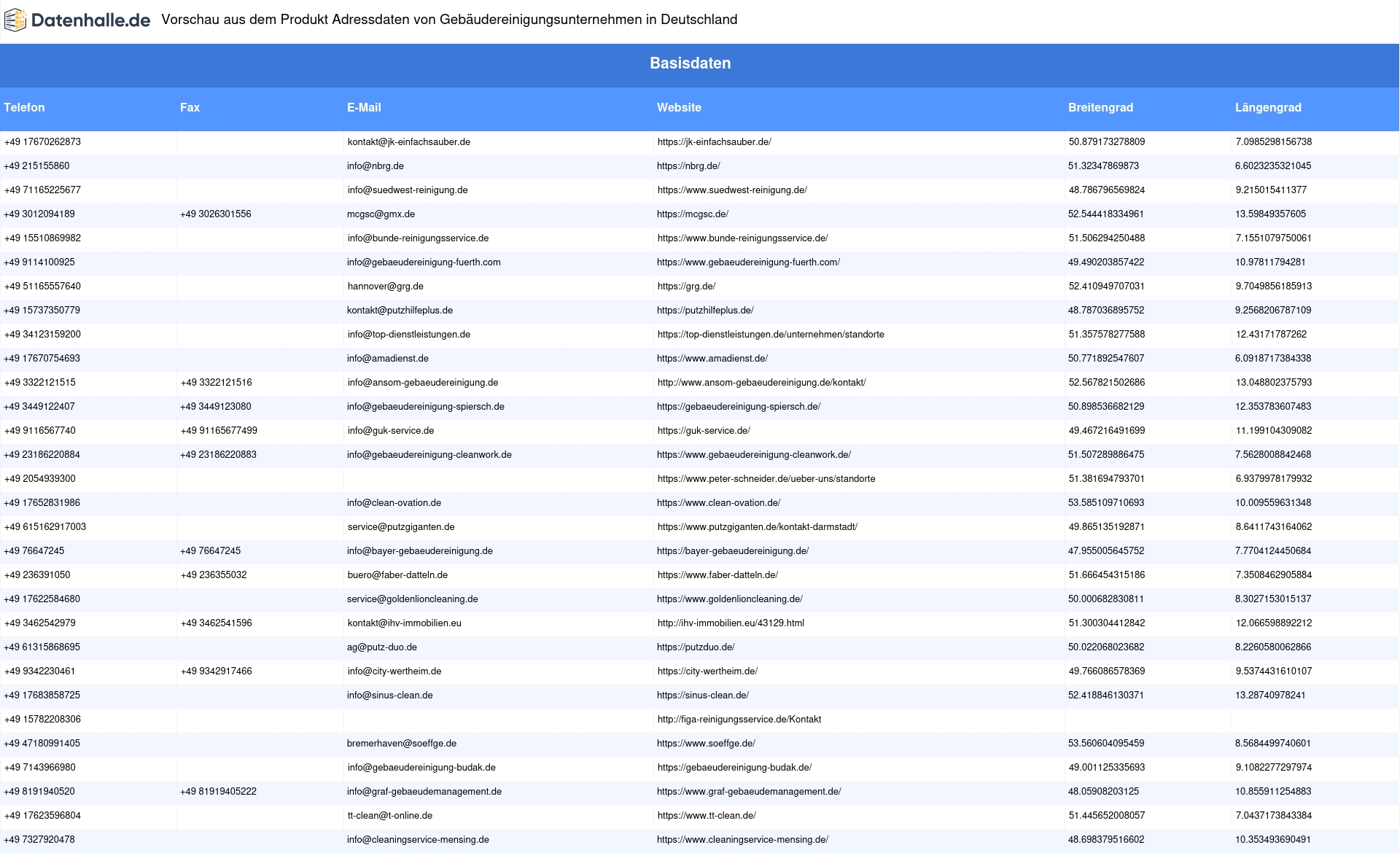1400x853 pixels.
Task: Click the https://www.soeffge.de/ website cell
Action: [706, 744]
